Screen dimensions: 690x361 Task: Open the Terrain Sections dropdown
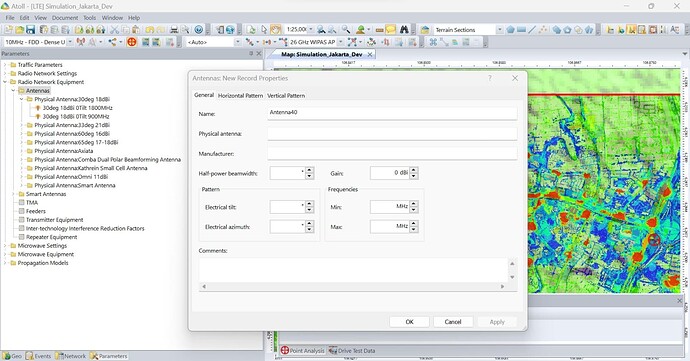pyautogui.click(x=499, y=29)
